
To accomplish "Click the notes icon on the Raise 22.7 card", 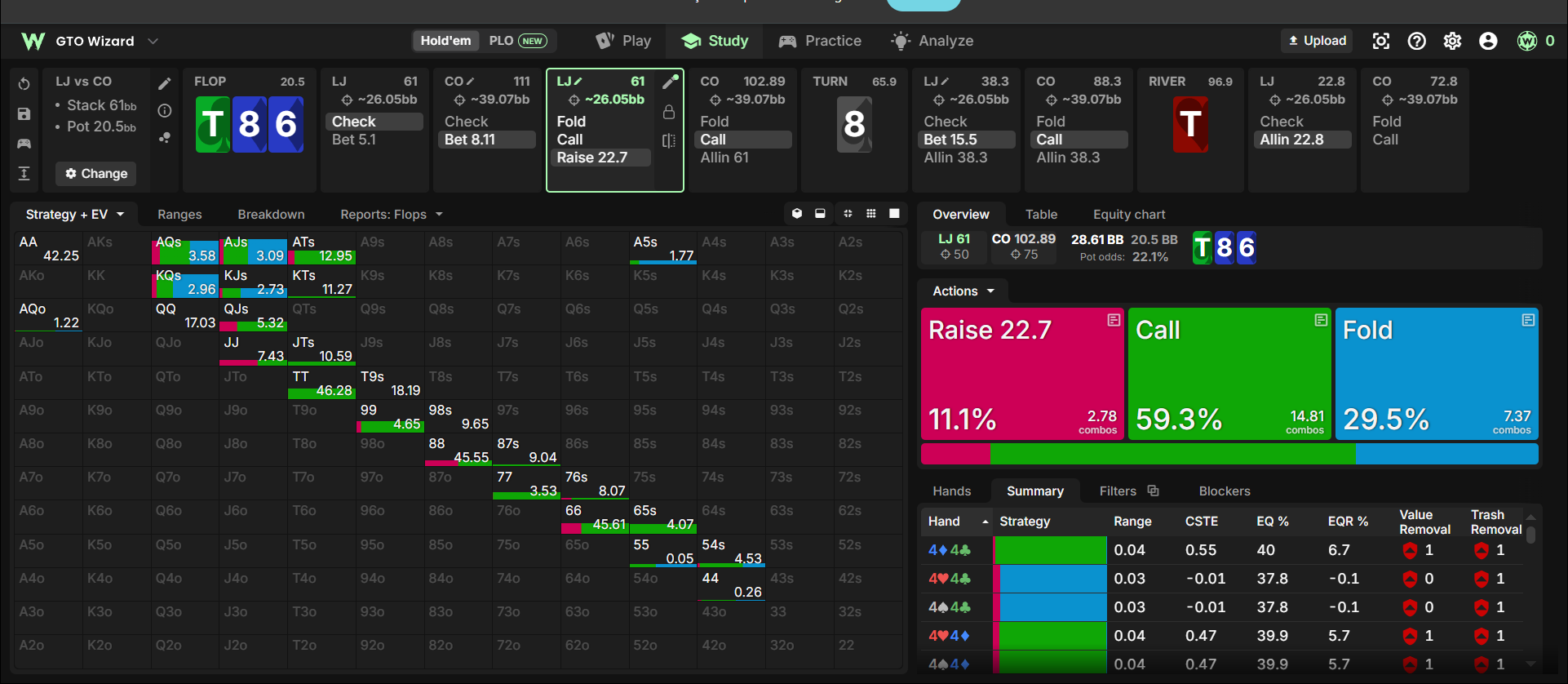I will [1114, 320].
